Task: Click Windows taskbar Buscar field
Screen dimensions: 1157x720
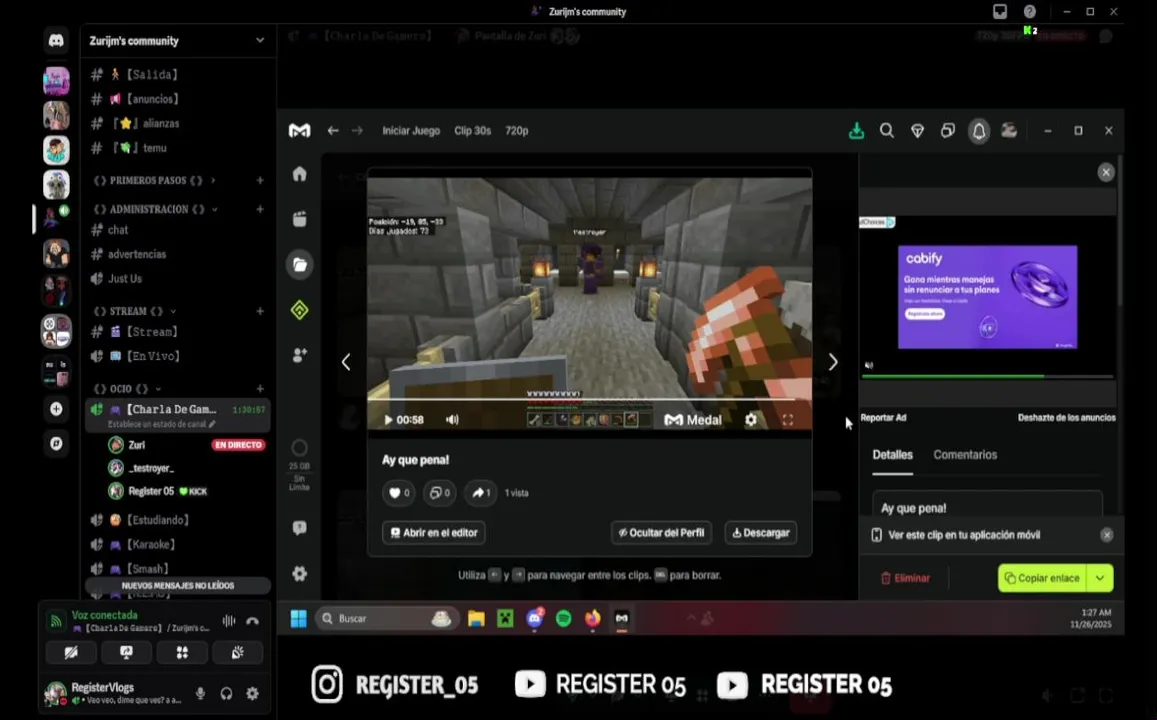Action: 387,618
